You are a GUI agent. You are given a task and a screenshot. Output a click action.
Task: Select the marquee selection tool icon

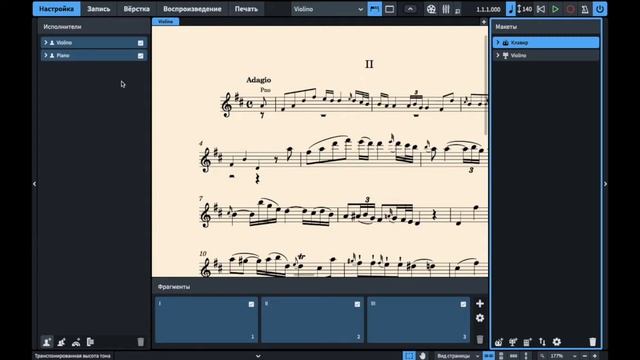point(409,356)
